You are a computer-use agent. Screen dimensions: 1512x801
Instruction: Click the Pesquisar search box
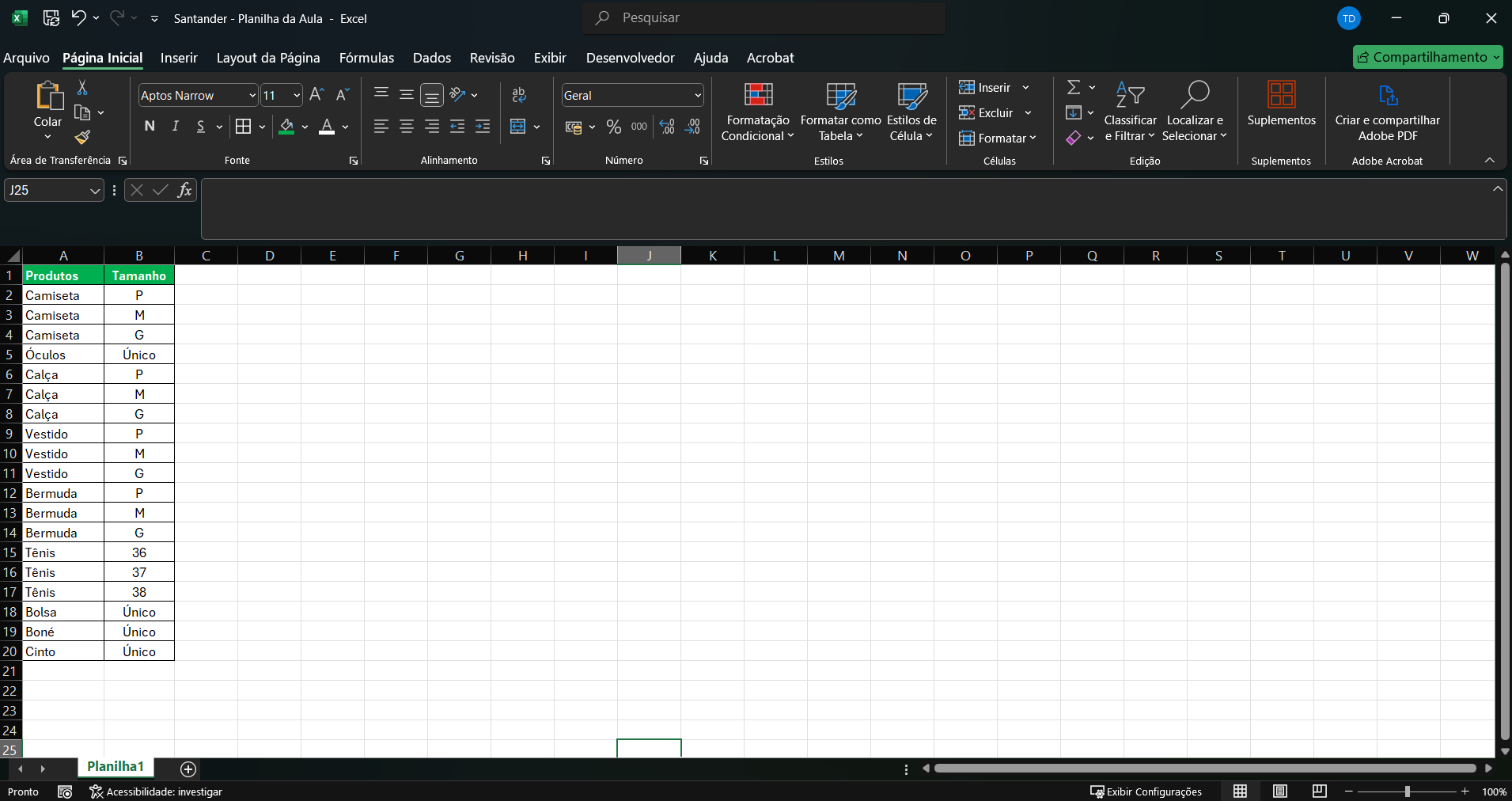pos(764,17)
